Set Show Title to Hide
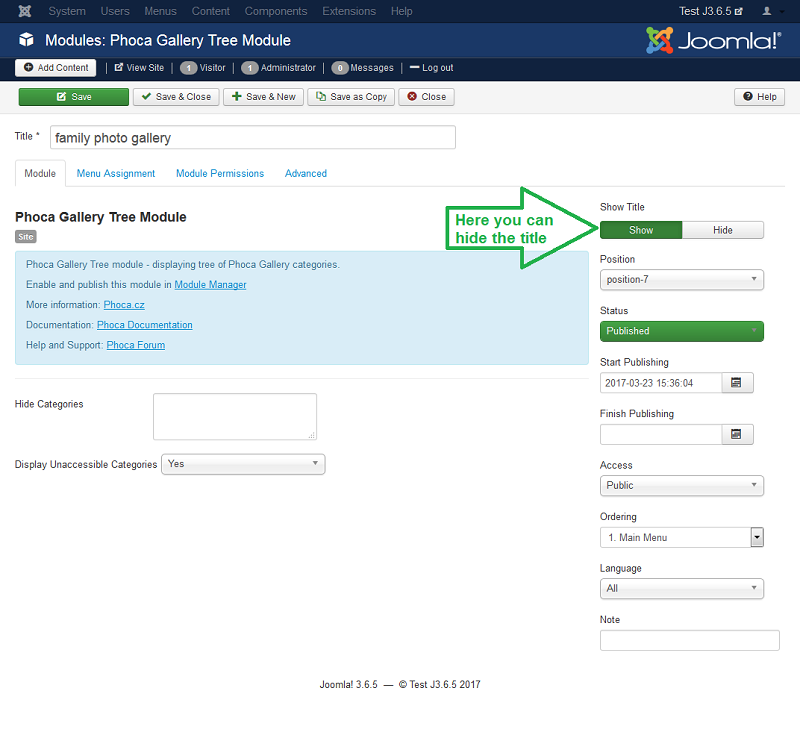This screenshot has height=735, width=800. click(722, 230)
